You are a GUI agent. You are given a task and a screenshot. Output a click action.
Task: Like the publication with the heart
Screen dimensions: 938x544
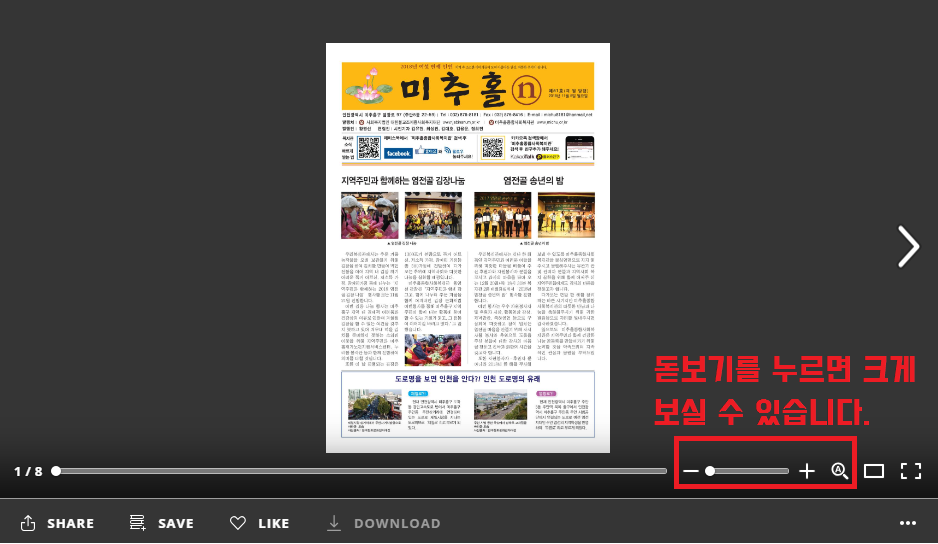[237, 523]
